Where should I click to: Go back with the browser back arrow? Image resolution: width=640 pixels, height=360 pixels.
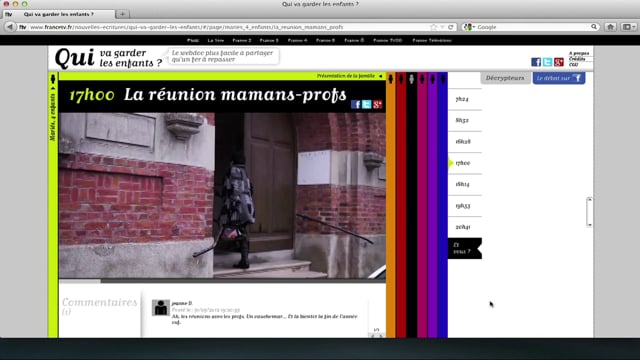[x=10, y=27]
